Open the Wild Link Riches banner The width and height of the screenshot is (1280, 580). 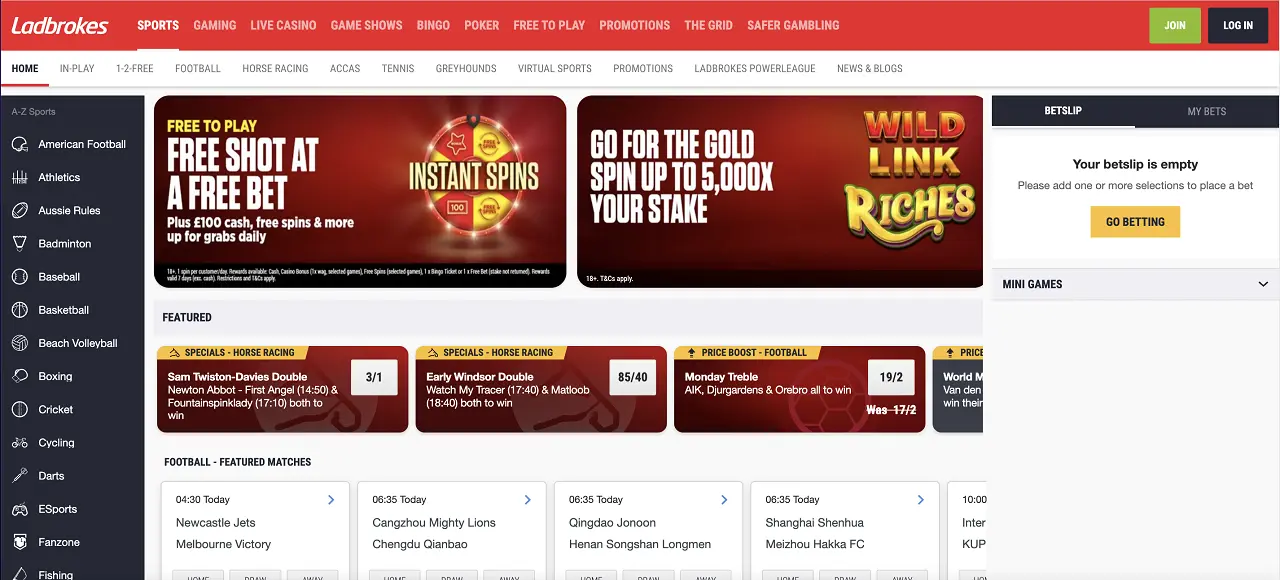[780, 191]
